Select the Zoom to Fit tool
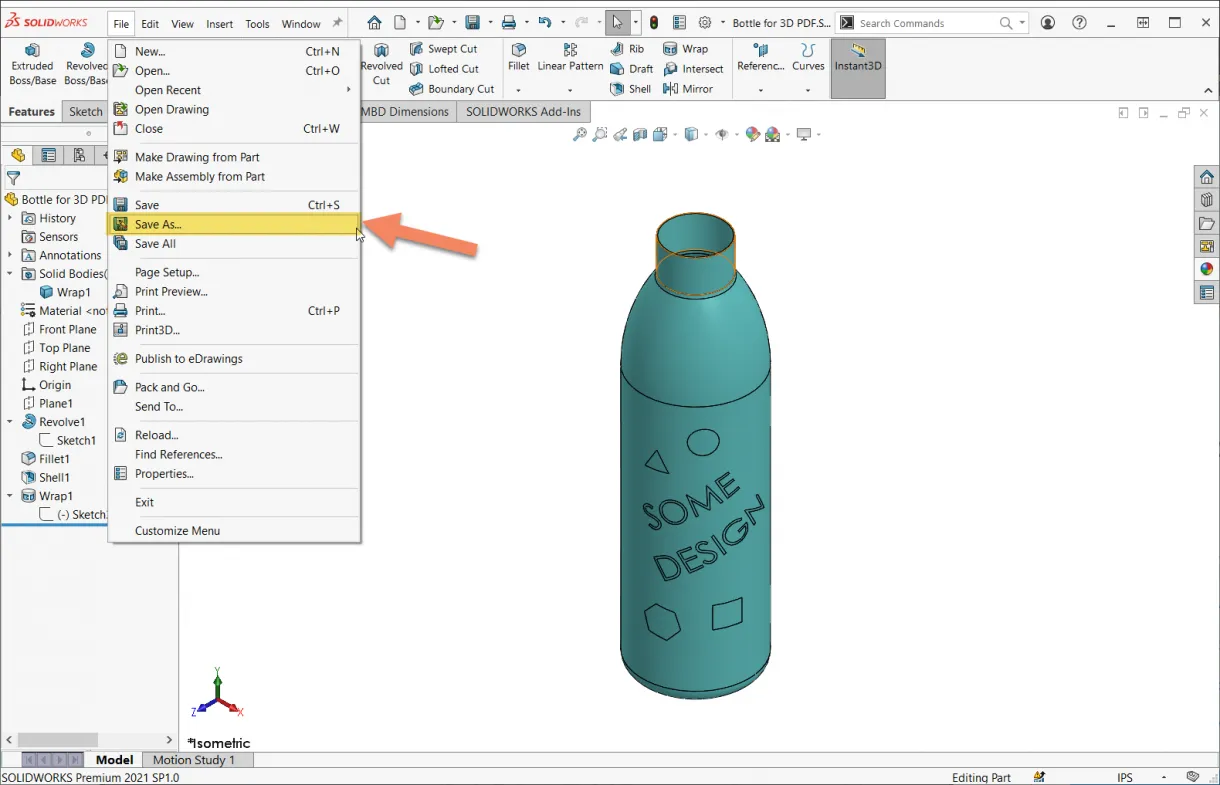 (578, 134)
